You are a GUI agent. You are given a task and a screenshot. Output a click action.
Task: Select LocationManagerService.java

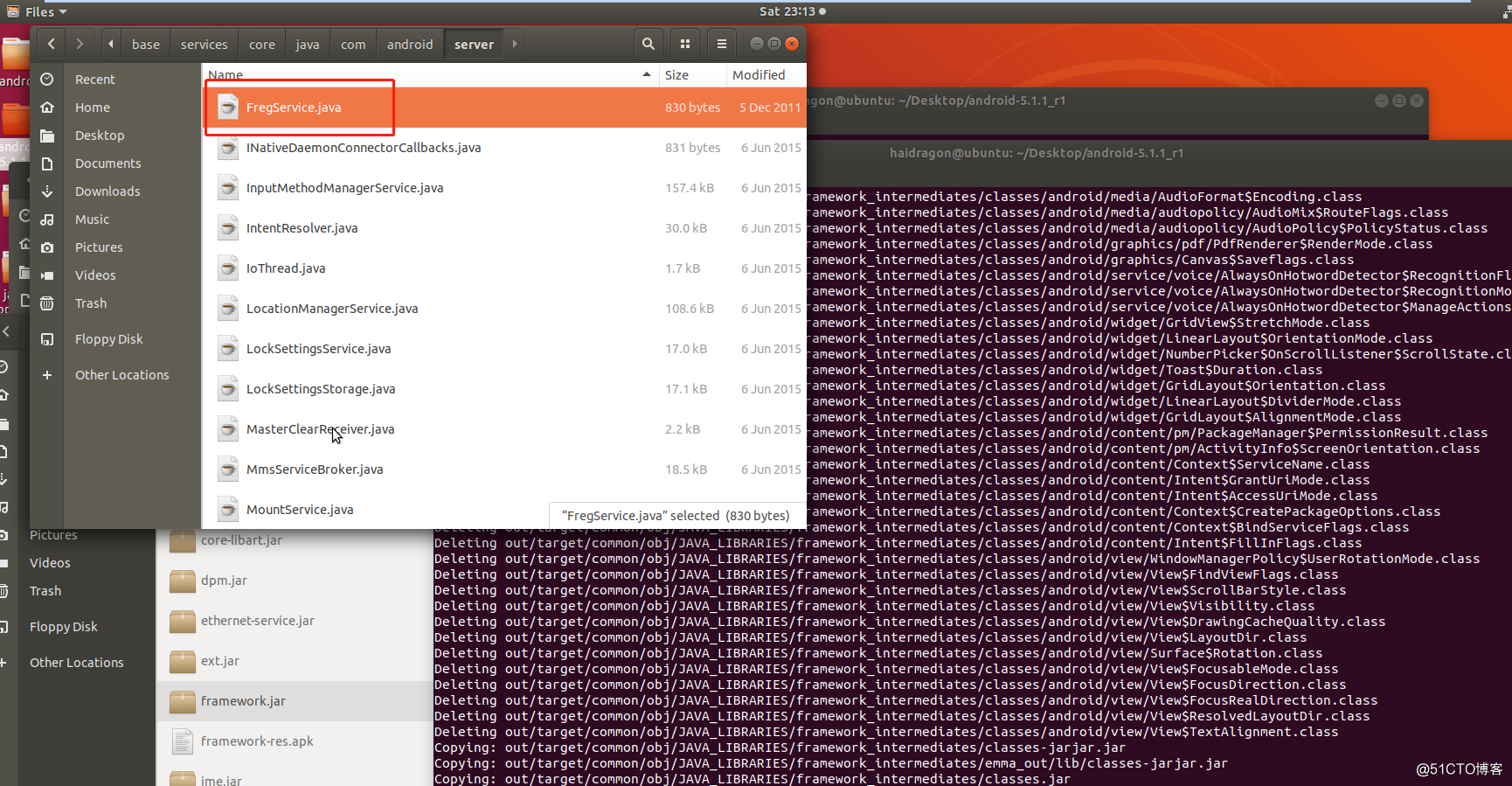(504, 309)
